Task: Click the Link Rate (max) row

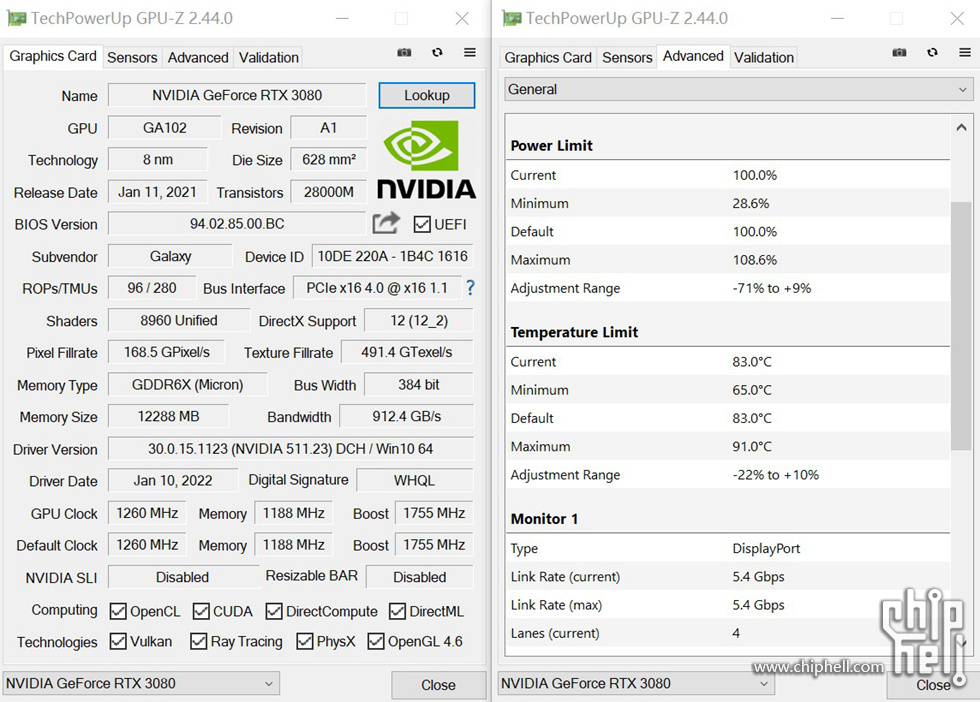Action: click(x=728, y=605)
